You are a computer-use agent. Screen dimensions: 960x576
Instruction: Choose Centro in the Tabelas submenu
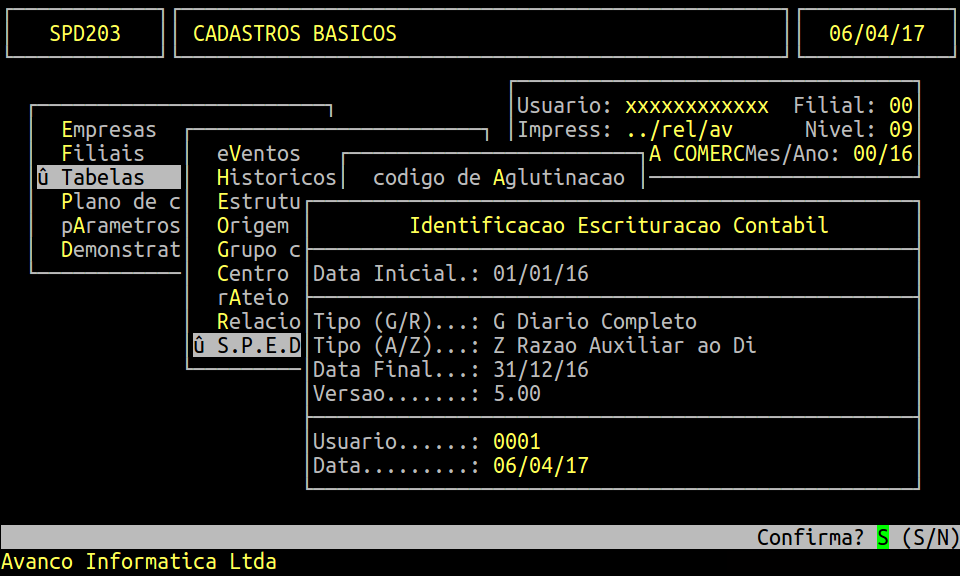pos(252,274)
